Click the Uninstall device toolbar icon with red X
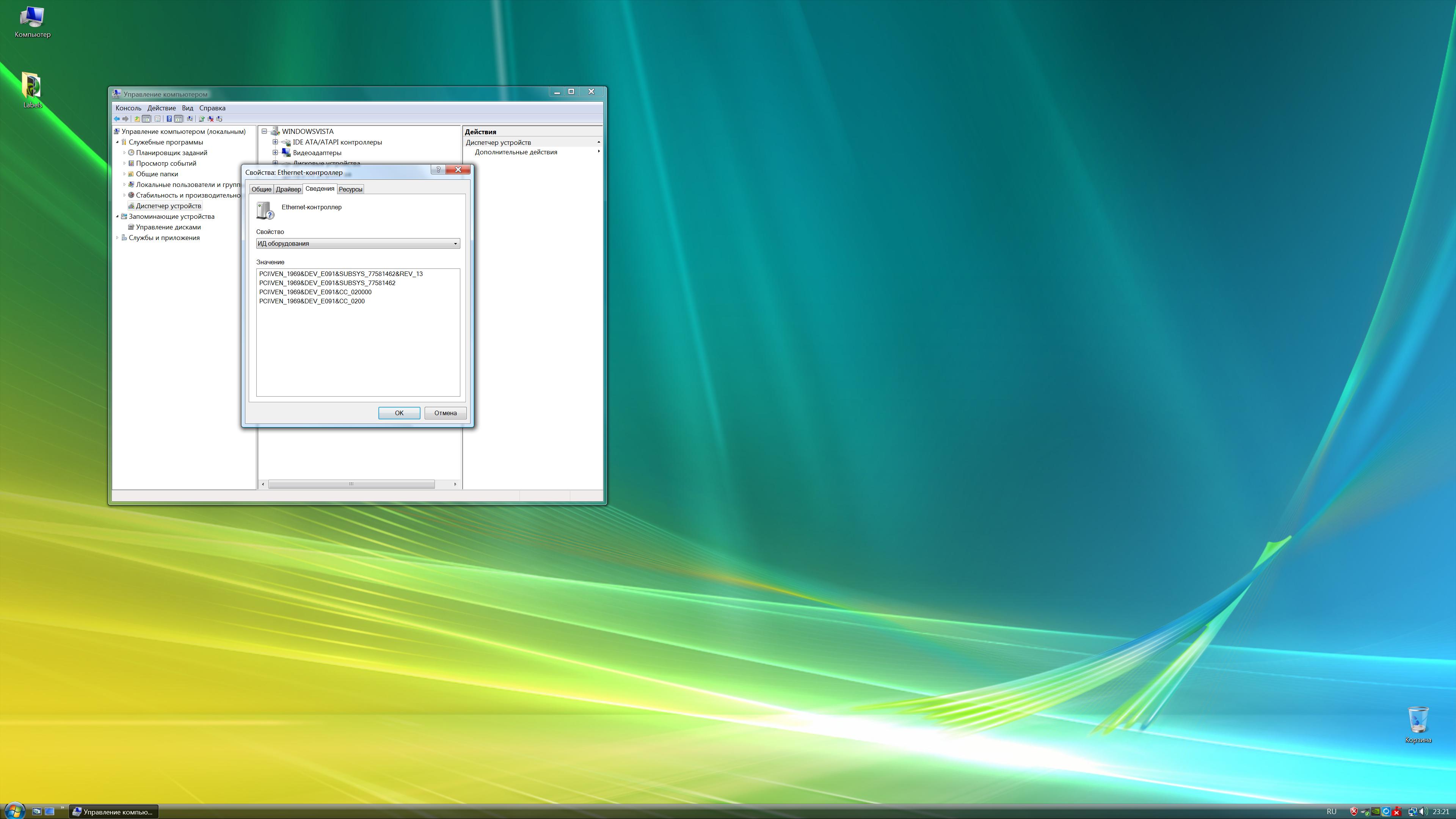Viewport: 1456px width, 819px height. (x=211, y=119)
